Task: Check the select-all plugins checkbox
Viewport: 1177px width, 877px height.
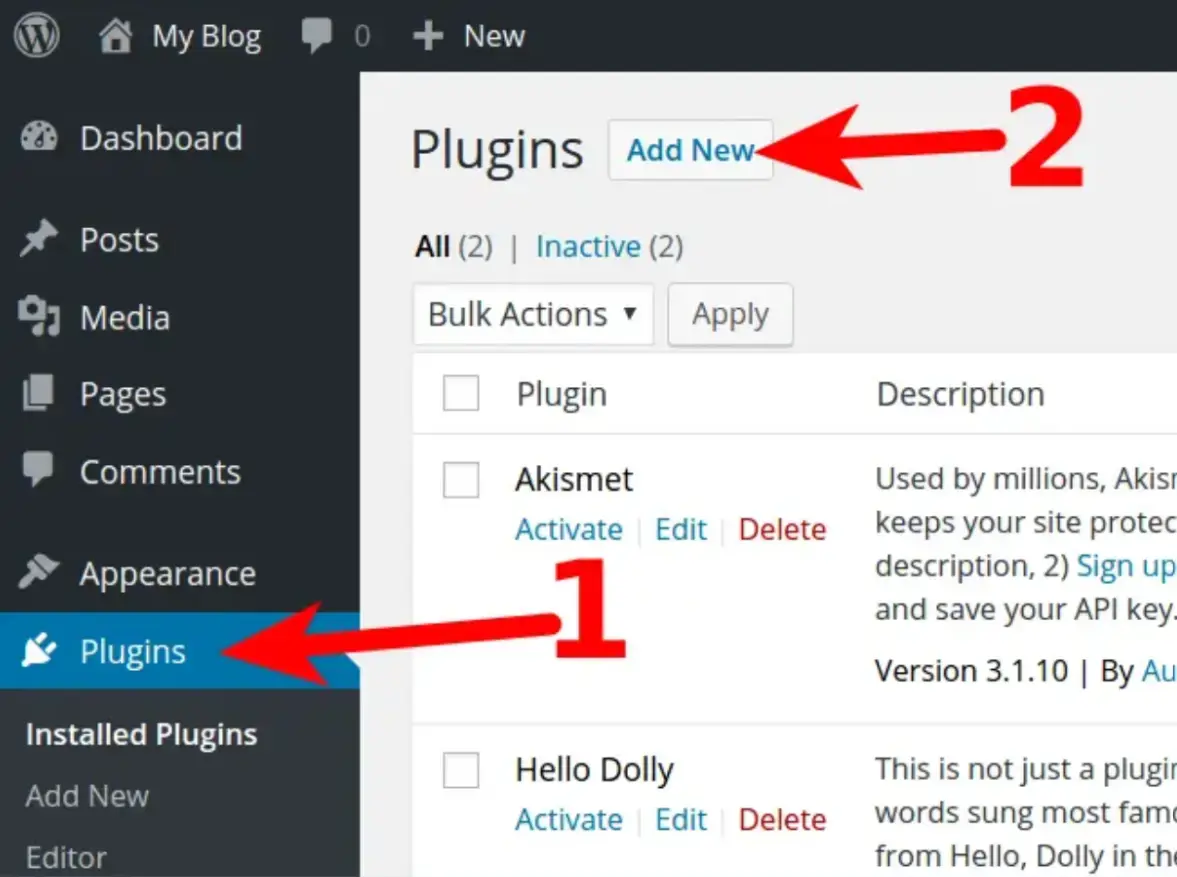Action: [x=460, y=393]
